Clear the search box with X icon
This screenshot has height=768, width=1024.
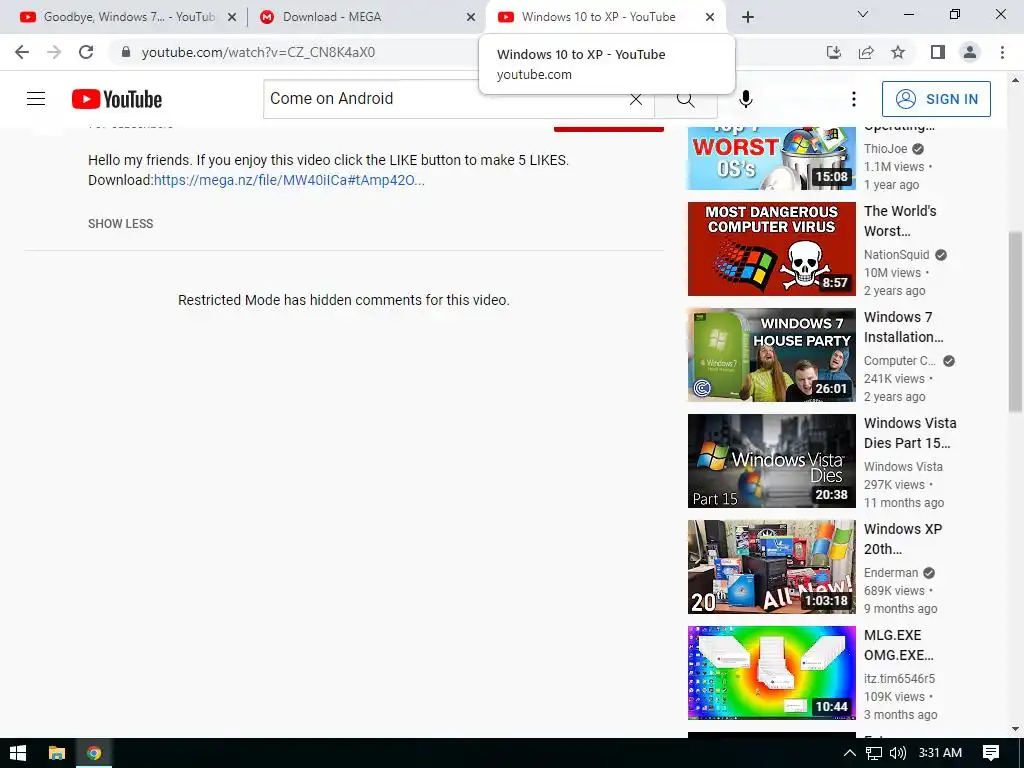pyautogui.click(x=635, y=99)
